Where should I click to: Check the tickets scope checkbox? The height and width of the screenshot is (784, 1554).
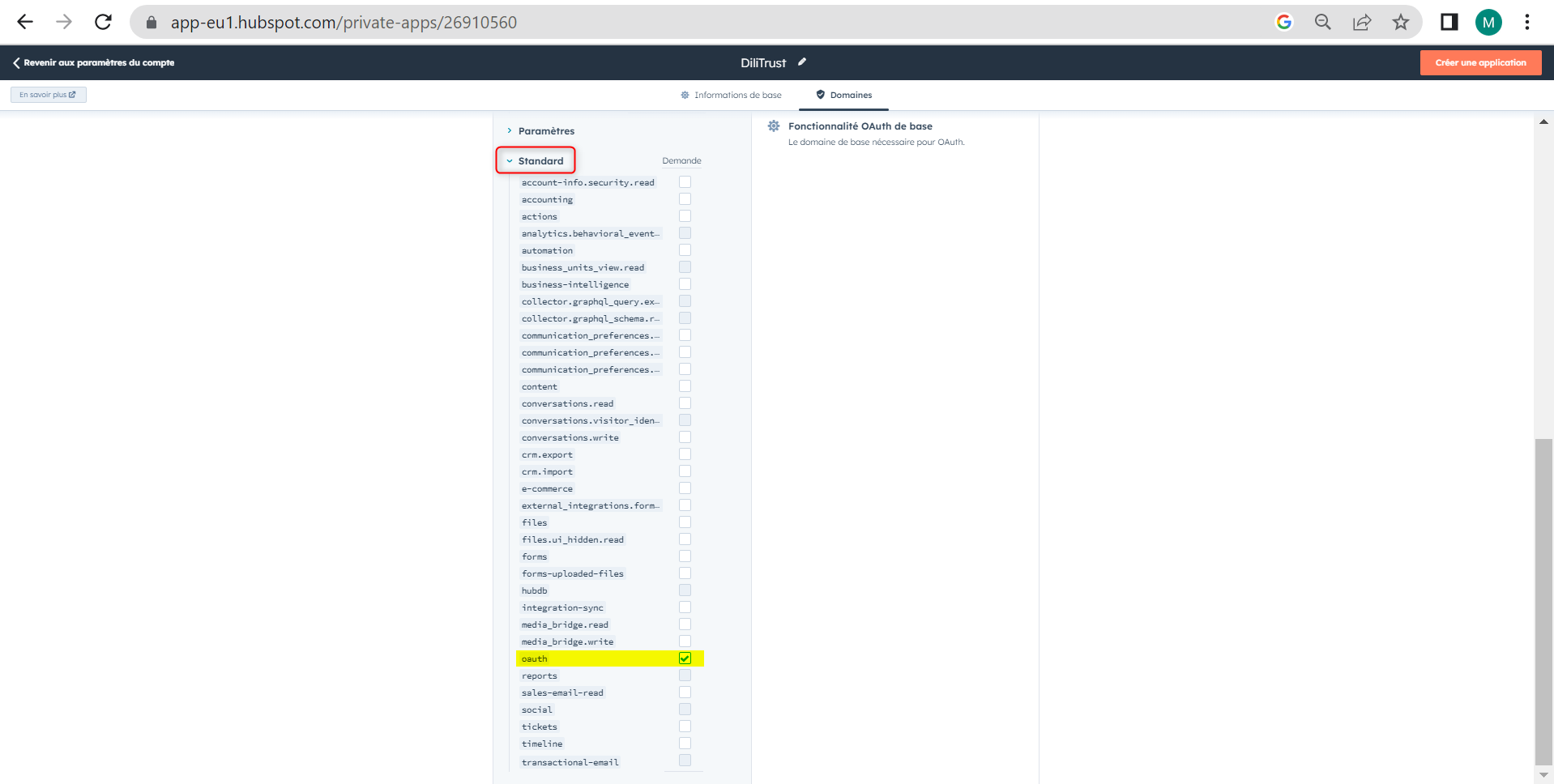click(x=685, y=726)
